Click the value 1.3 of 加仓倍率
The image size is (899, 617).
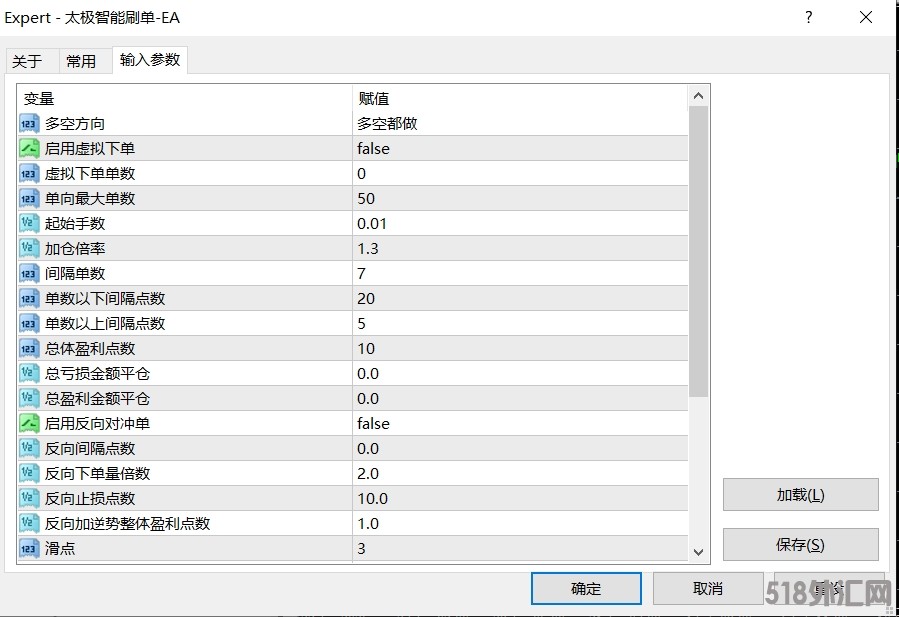point(368,248)
